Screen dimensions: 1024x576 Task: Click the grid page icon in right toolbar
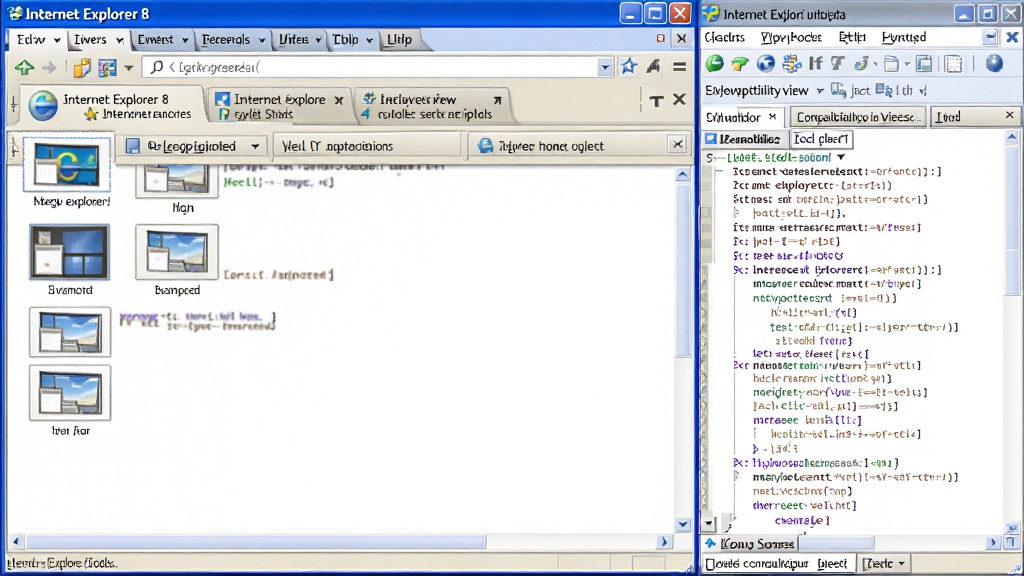click(953, 63)
